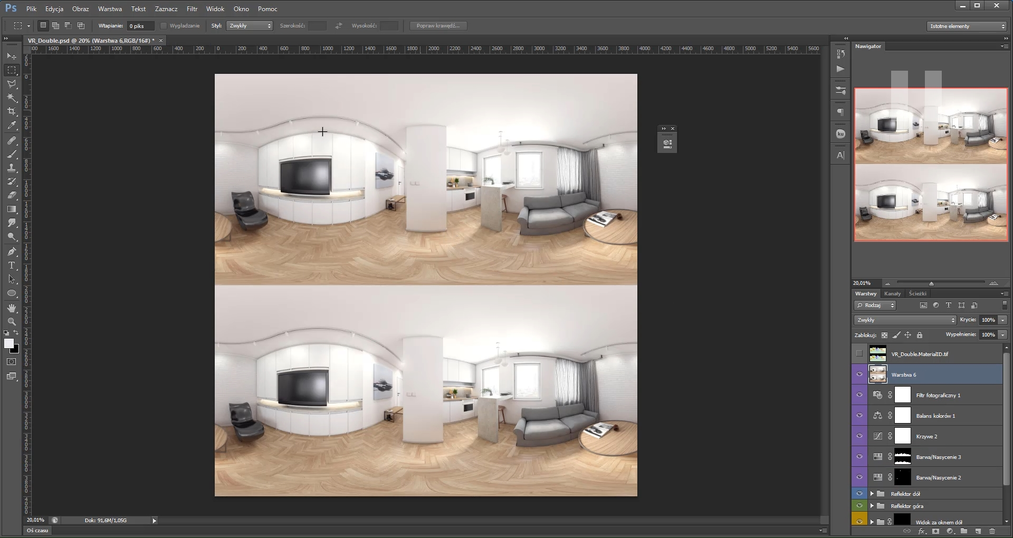Hide the Warstwa 6 layer
Image resolution: width=1013 pixels, height=538 pixels.
pos(859,374)
